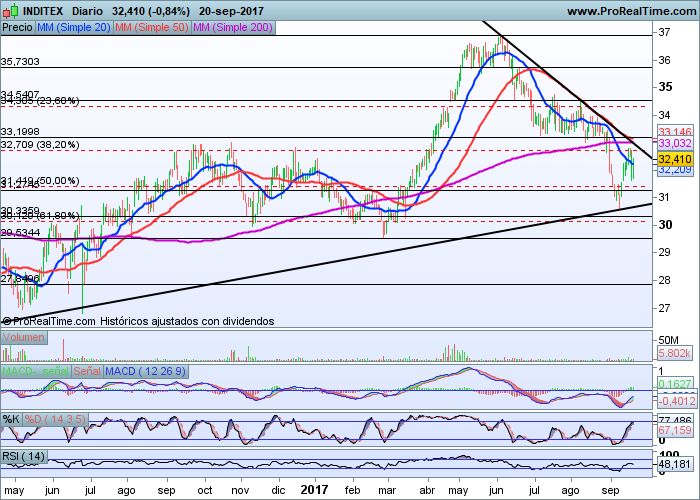Open the www.ProRealTime.com link
Screen dimensions: 700x500
[631, 11]
